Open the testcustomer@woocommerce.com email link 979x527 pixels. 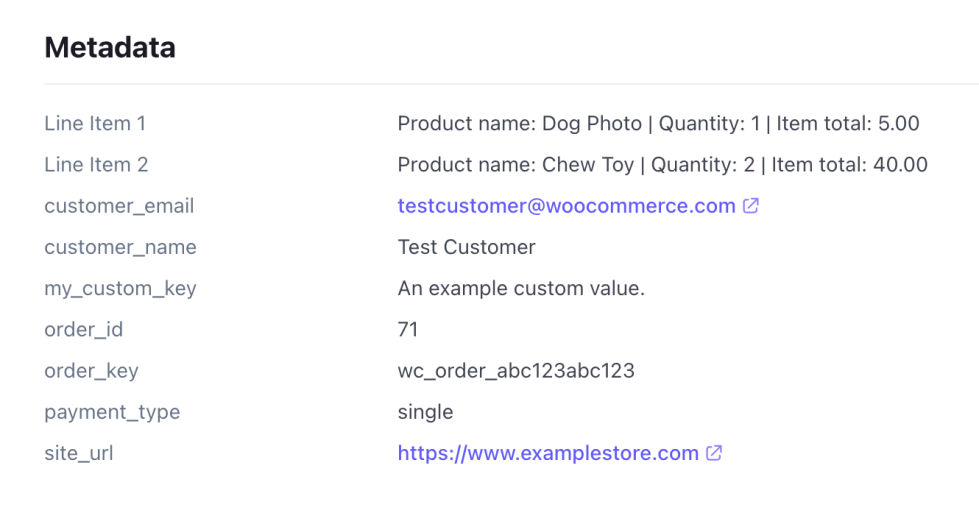coord(566,206)
